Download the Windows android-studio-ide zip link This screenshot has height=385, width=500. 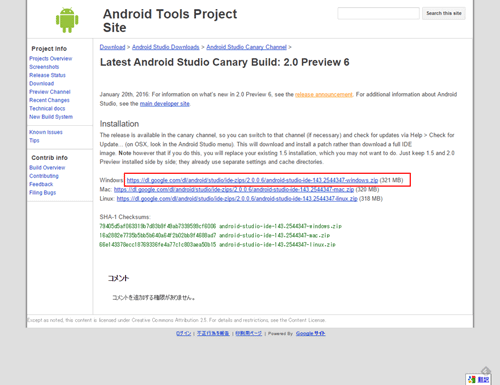coord(252,180)
